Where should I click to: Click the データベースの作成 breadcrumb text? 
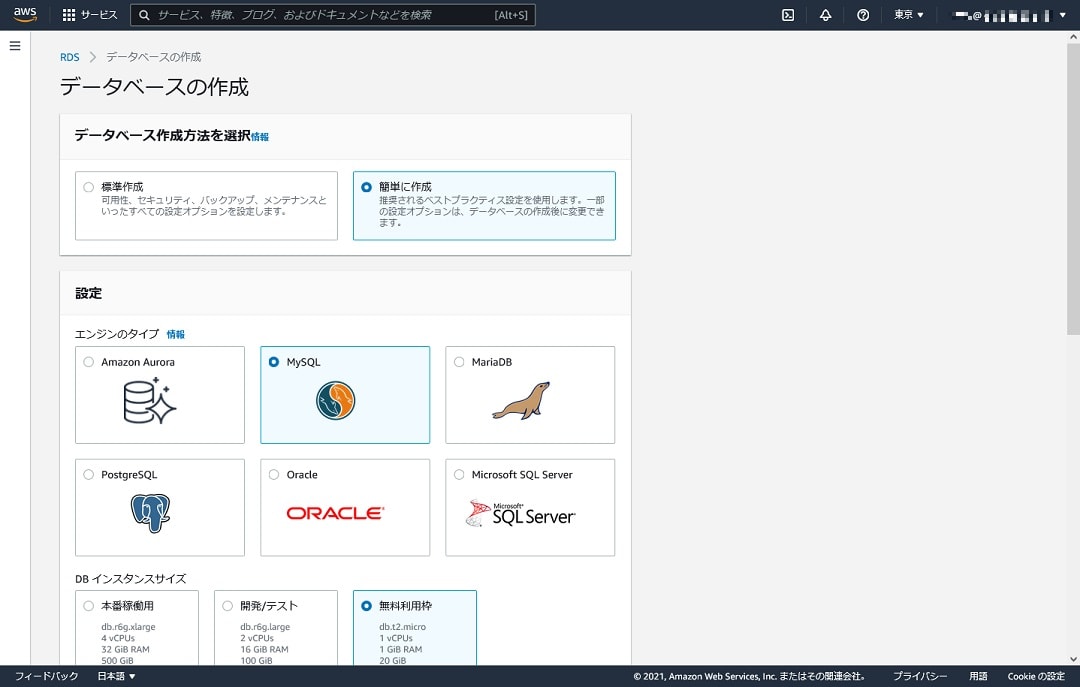154,57
